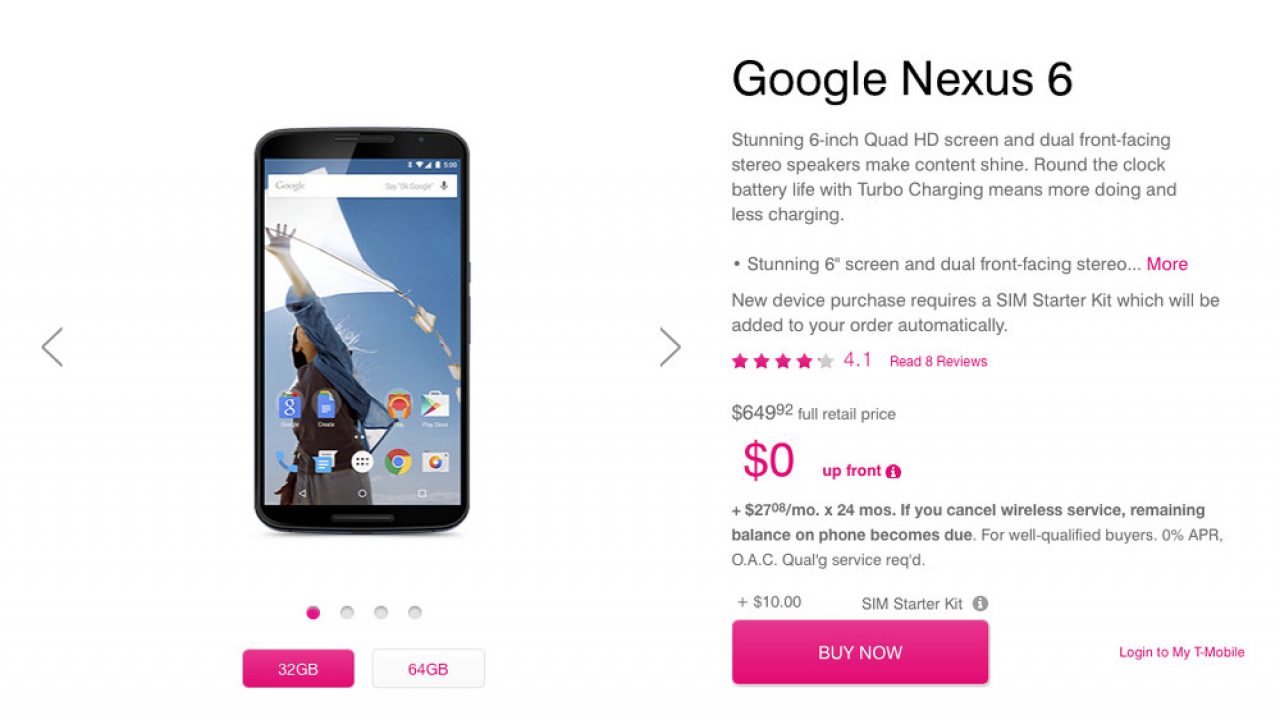Image resolution: width=1280 pixels, height=720 pixels.
Task: Show previous phone image with left arrow
Action: click(x=52, y=347)
